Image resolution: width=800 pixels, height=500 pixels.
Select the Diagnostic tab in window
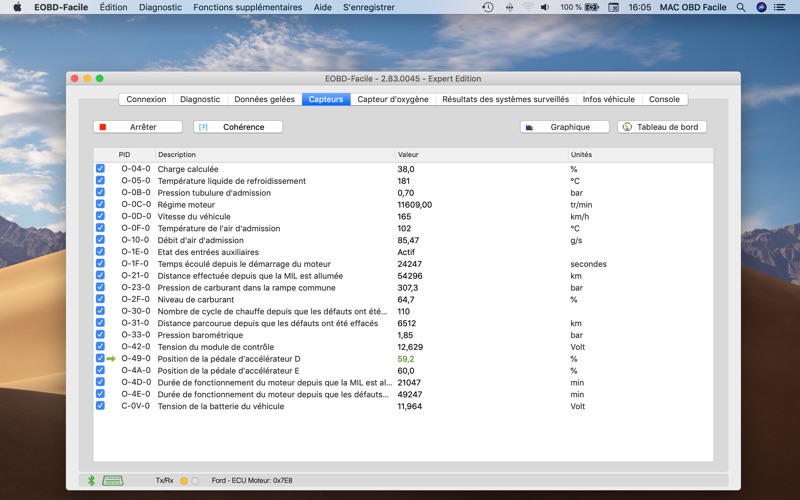click(200, 99)
